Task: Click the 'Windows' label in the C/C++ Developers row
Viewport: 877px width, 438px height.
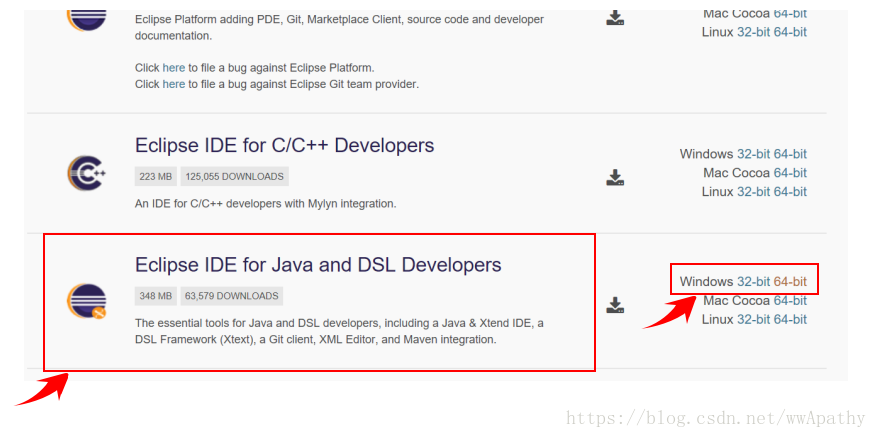Action: (x=706, y=154)
